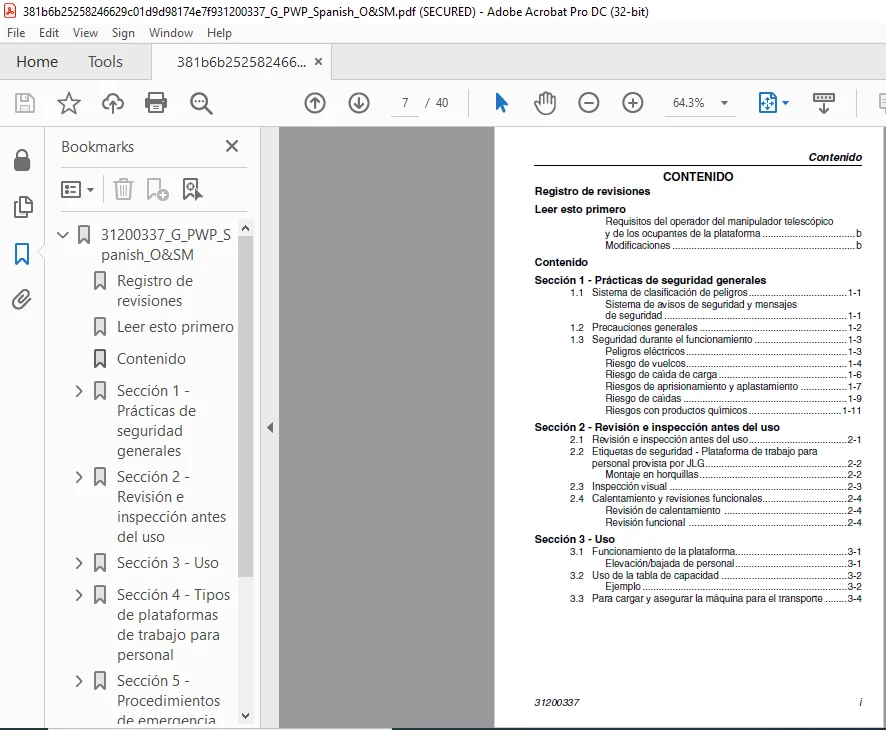The image size is (886, 730).
Task: Expand Sección 5 bookmark
Action: [x=79, y=681]
